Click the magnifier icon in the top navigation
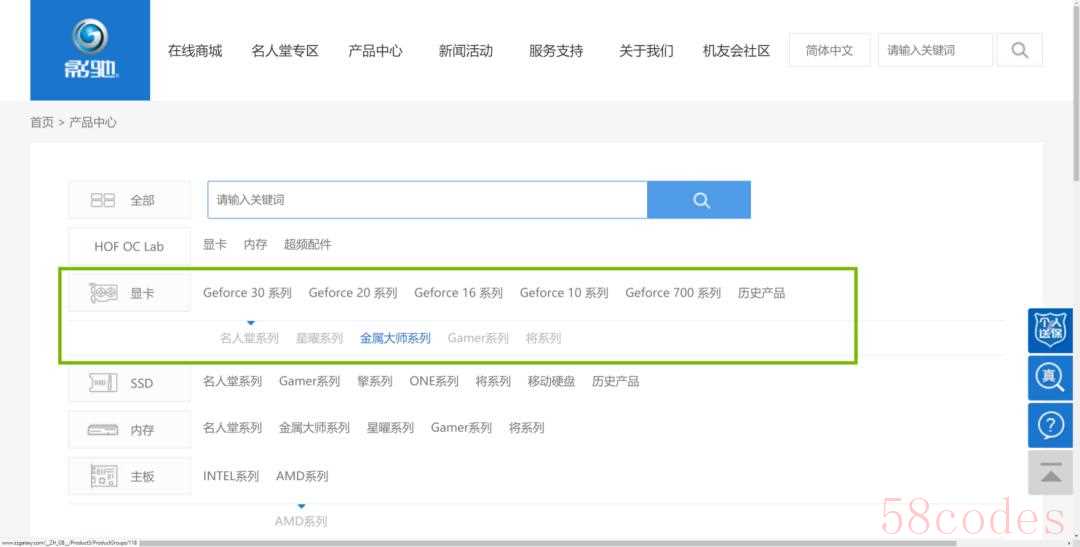This screenshot has height=547, width=1080. [x=1019, y=50]
